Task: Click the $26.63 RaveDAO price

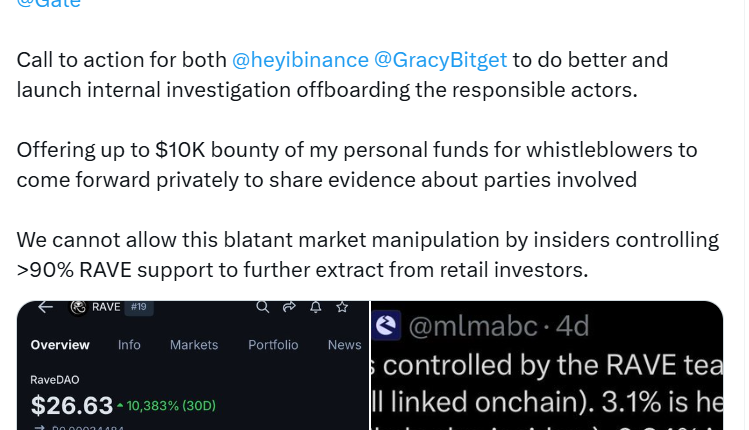Action: point(72,405)
